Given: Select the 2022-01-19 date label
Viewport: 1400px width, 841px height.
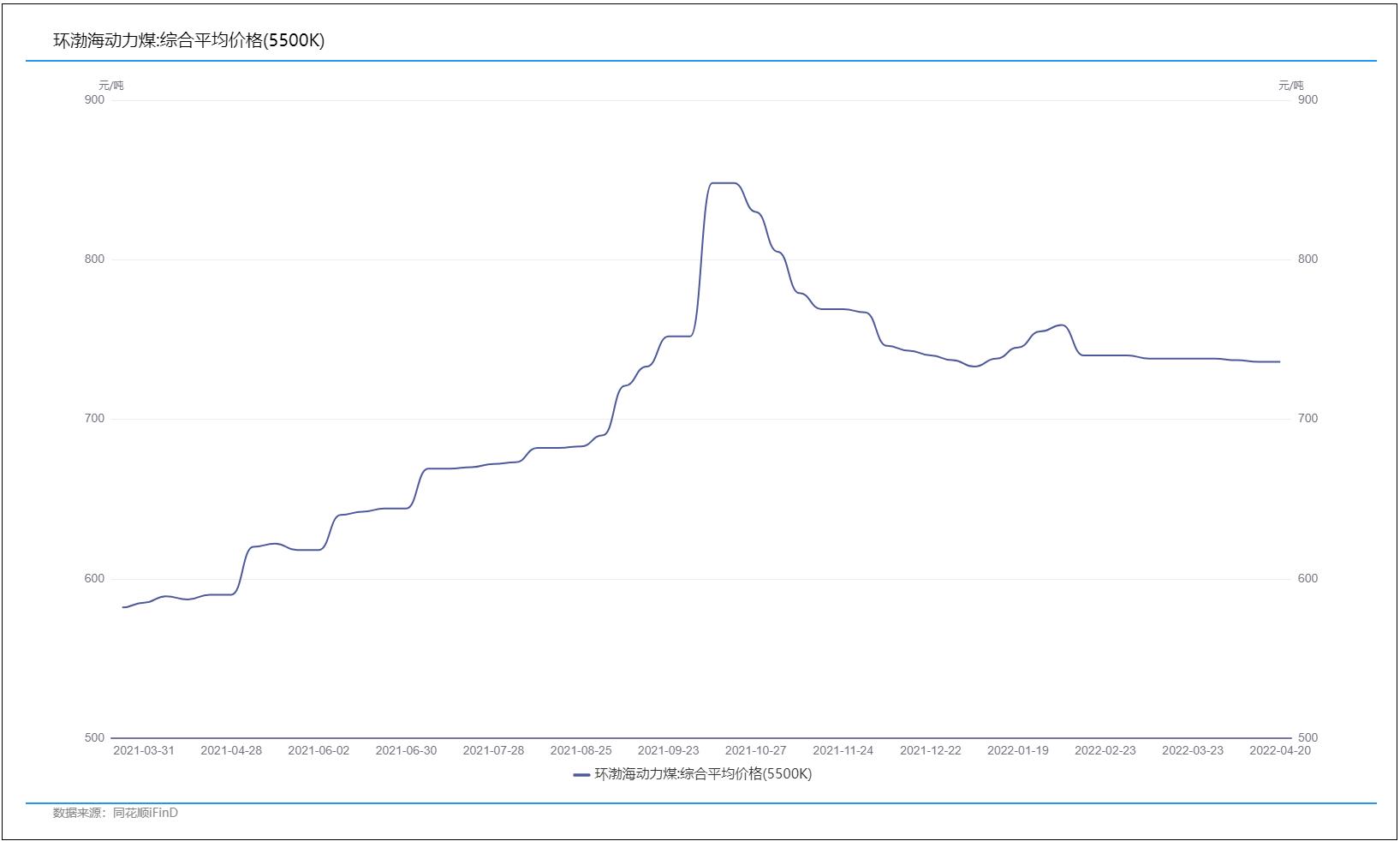Looking at the screenshot, I should pyautogui.click(x=1017, y=750).
